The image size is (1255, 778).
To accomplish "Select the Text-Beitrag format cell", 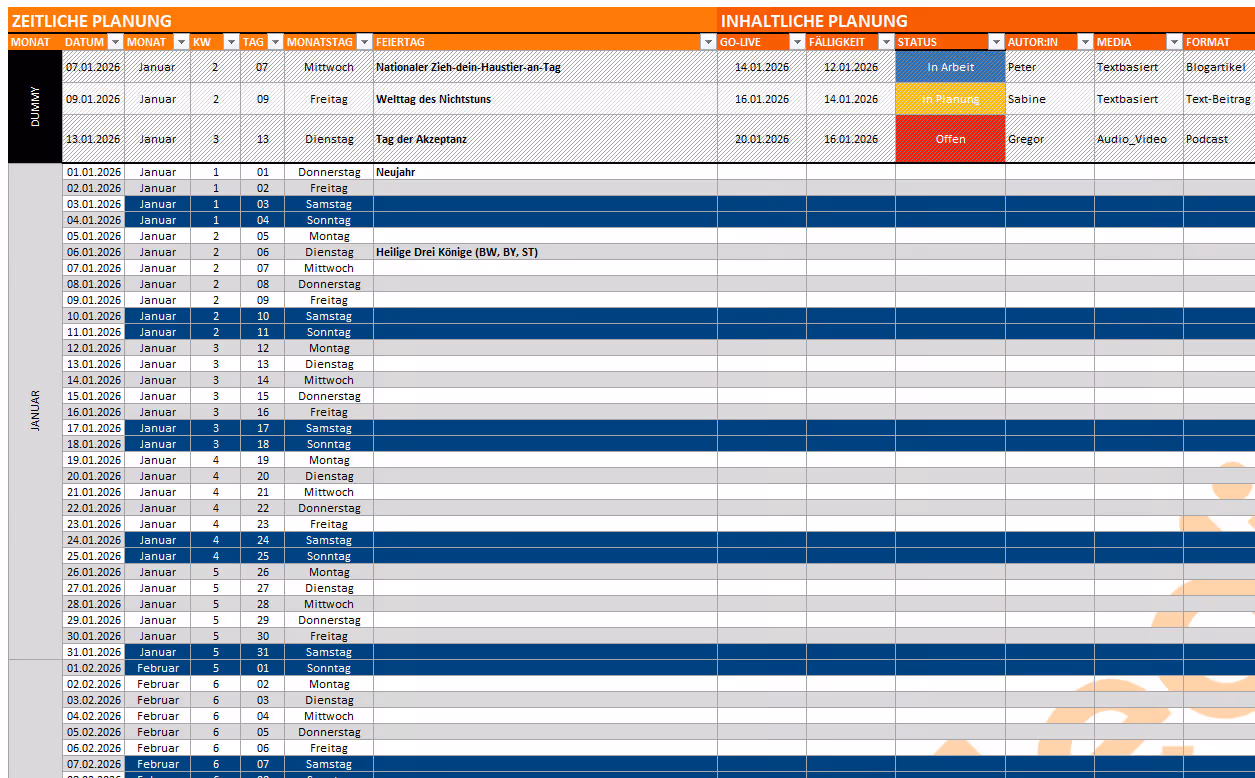I will (1219, 99).
